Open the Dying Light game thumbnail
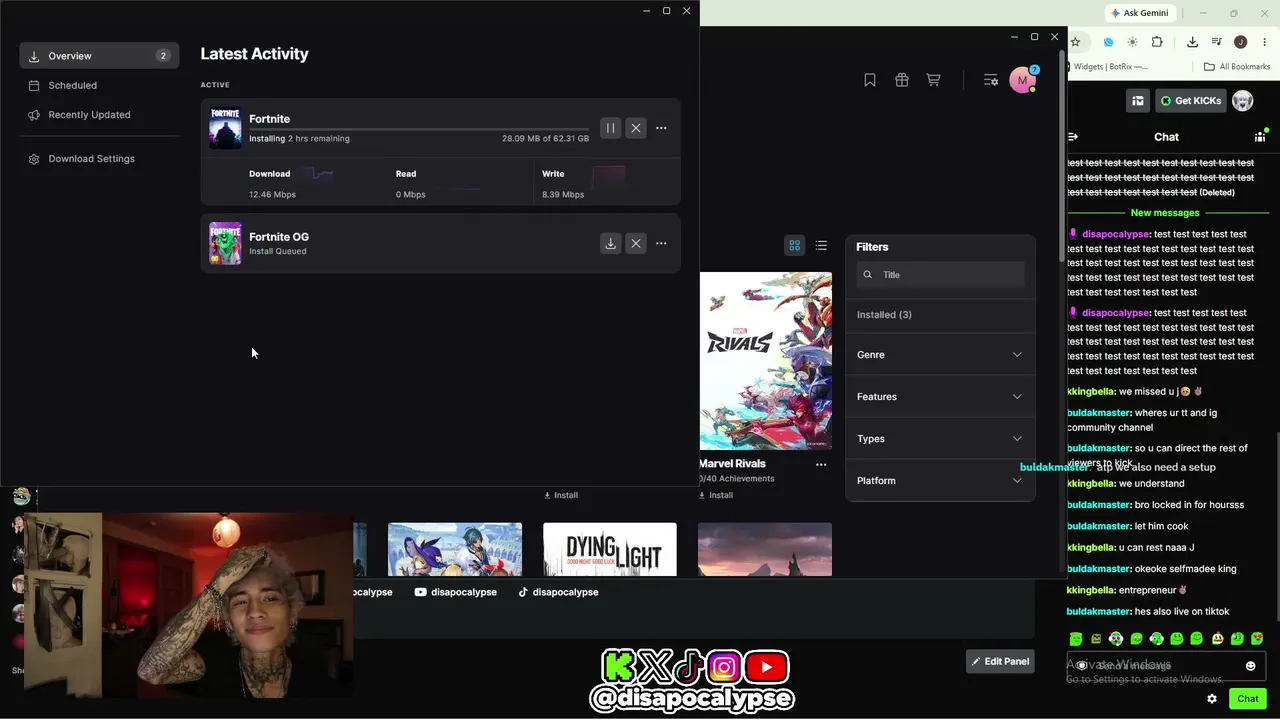The image size is (1280, 720). 610,550
